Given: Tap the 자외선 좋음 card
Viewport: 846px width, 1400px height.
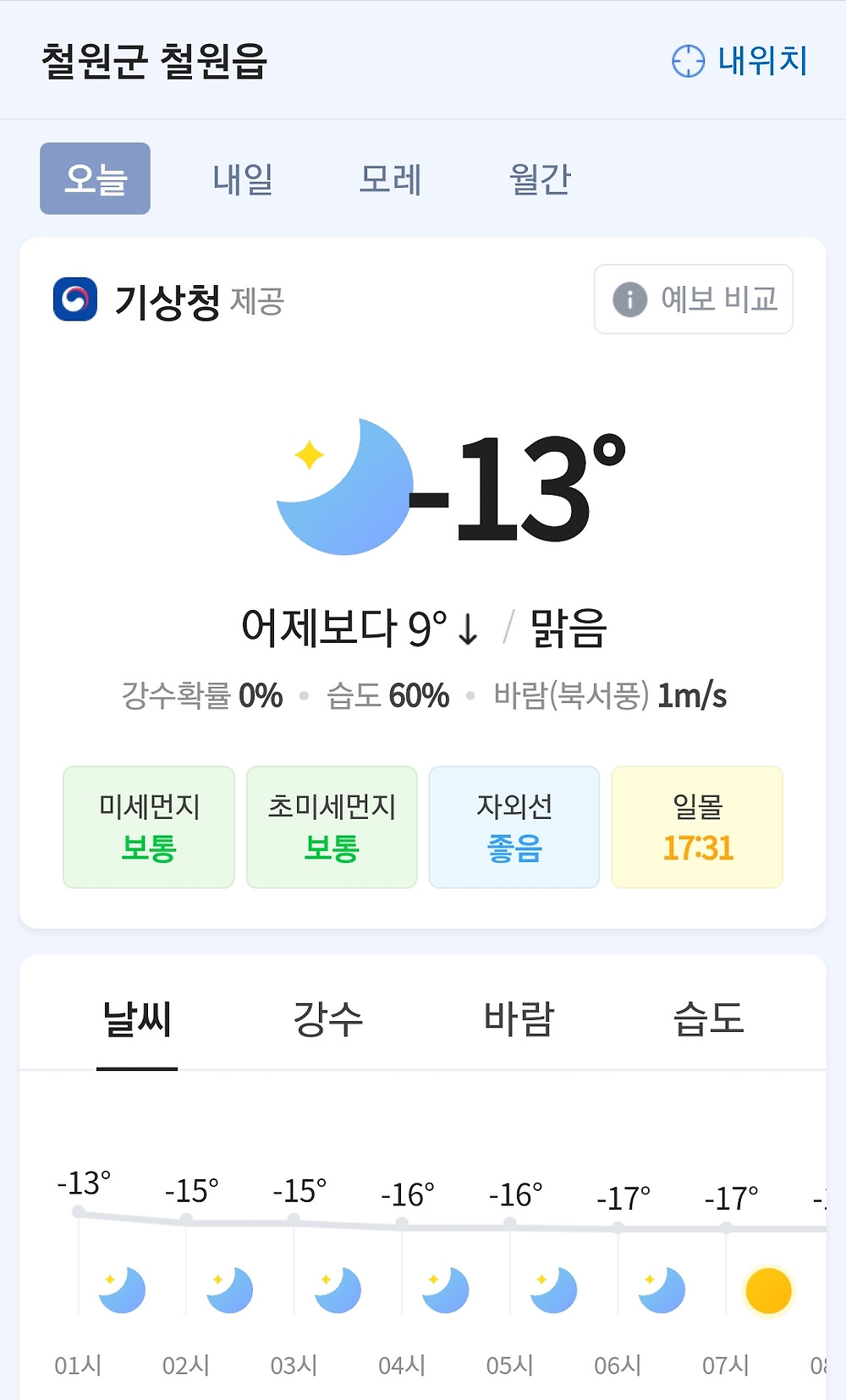Looking at the screenshot, I should coord(514,826).
